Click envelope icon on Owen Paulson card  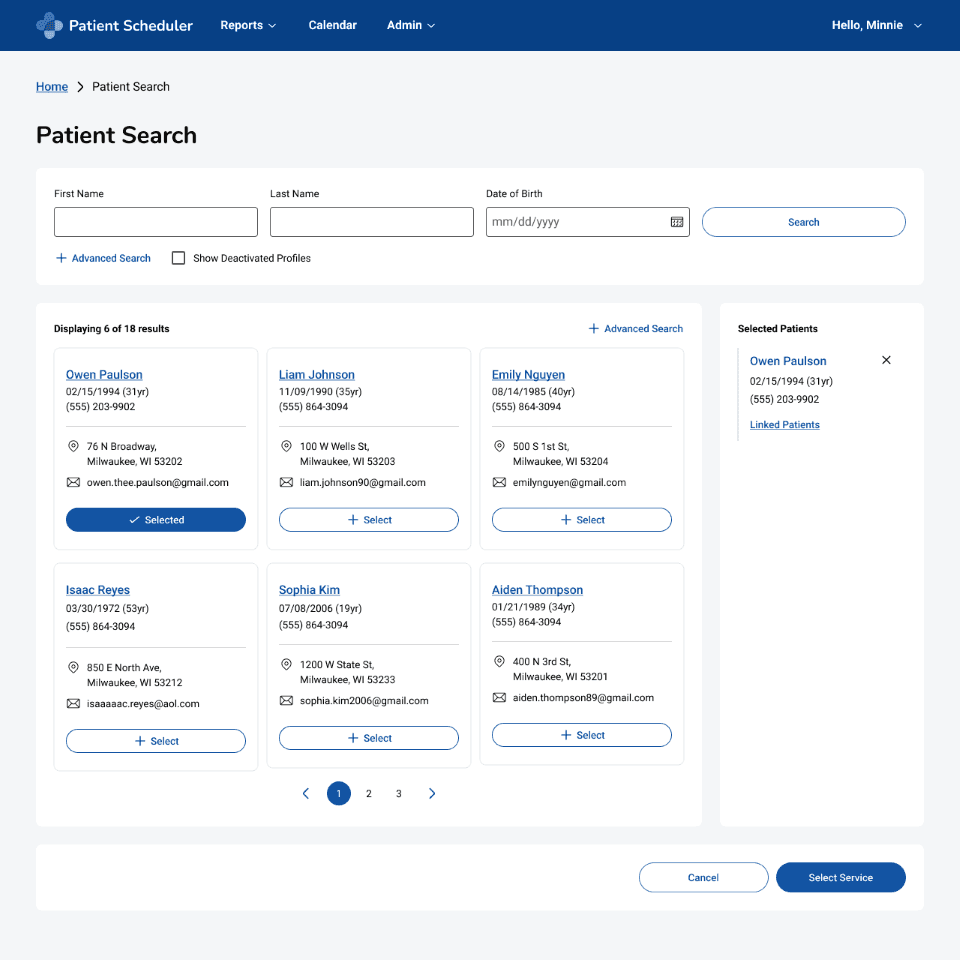(73, 482)
